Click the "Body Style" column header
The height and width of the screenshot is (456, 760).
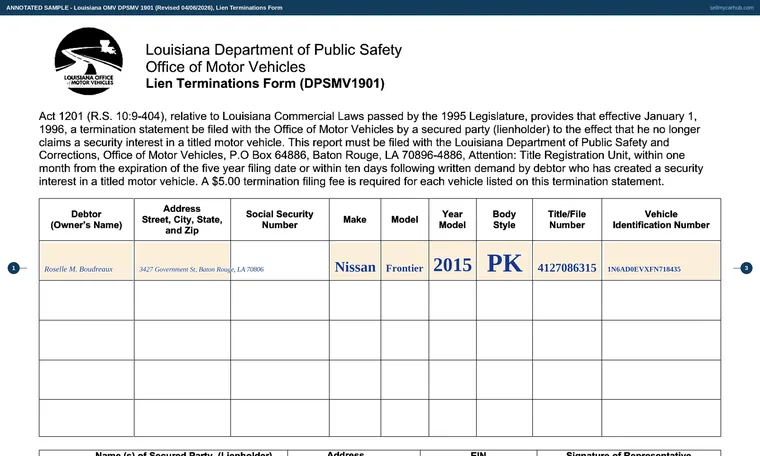coord(504,220)
